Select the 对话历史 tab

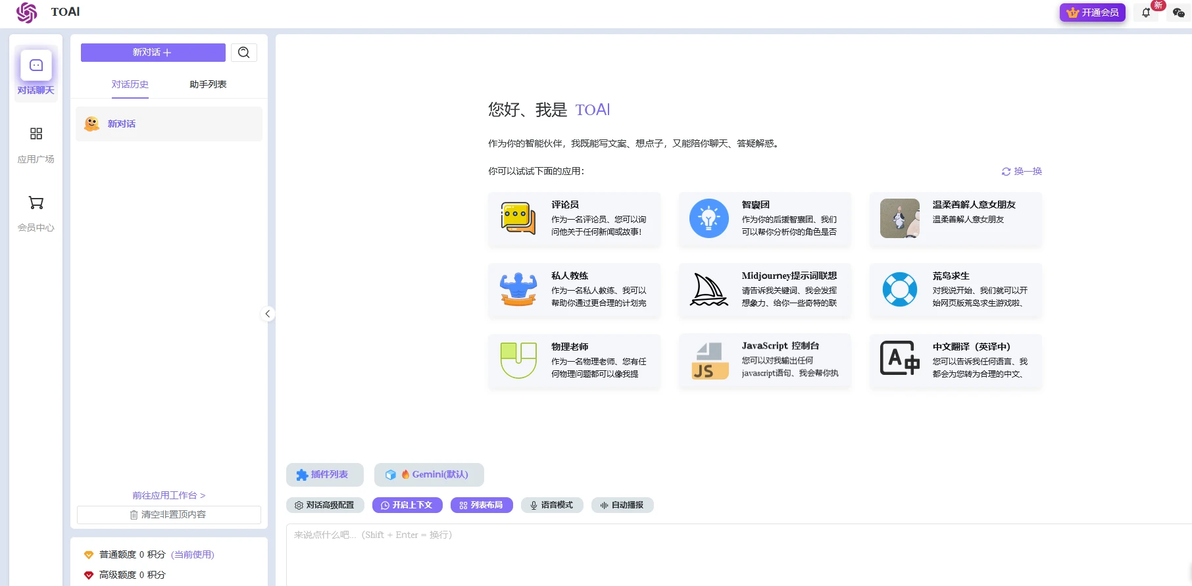click(x=130, y=84)
